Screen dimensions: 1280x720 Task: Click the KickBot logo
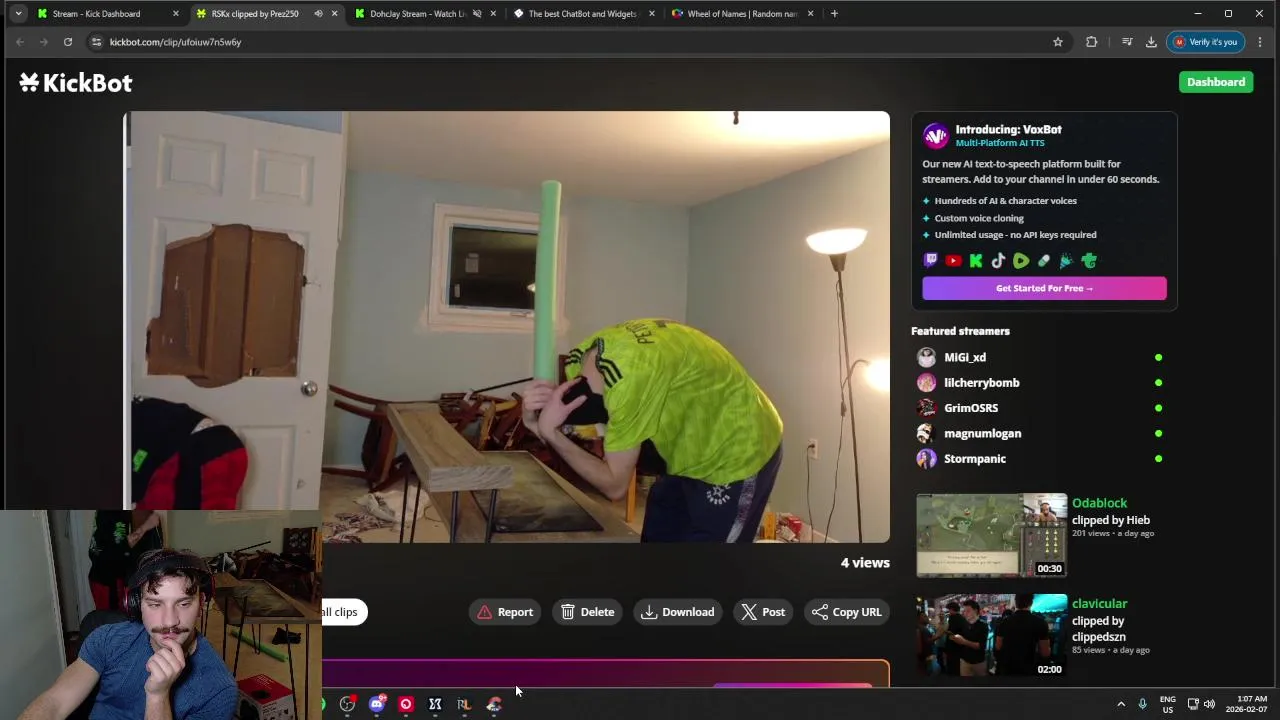pos(75,83)
